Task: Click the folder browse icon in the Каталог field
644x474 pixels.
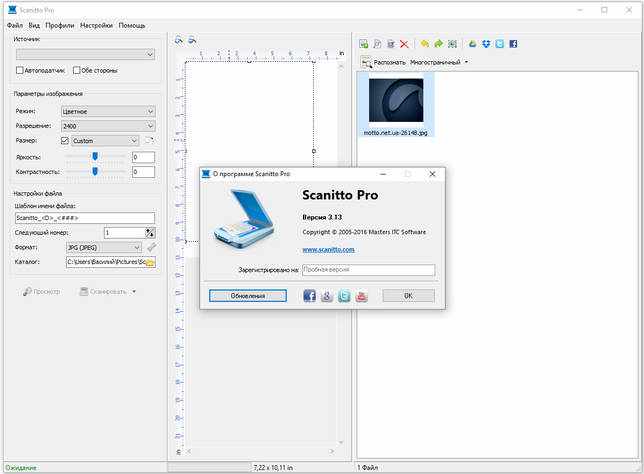Action: (x=150, y=262)
